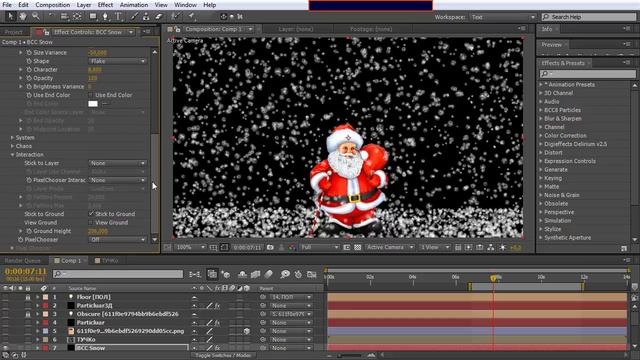Select the Pen tool
This screenshot has width=640, height=360.
click(105, 16)
